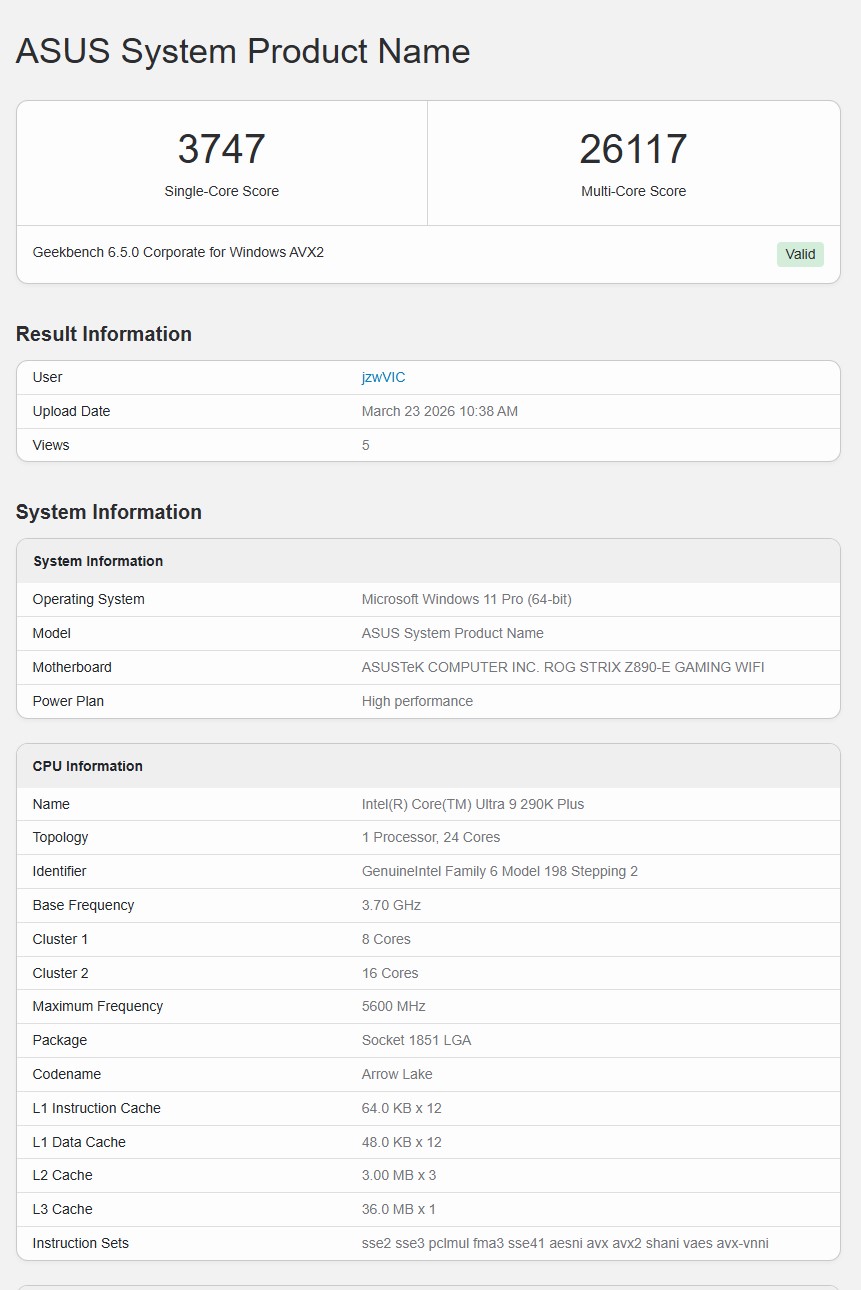
Task: Select the Multi-Core Score value 26117
Action: [x=634, y=148]
